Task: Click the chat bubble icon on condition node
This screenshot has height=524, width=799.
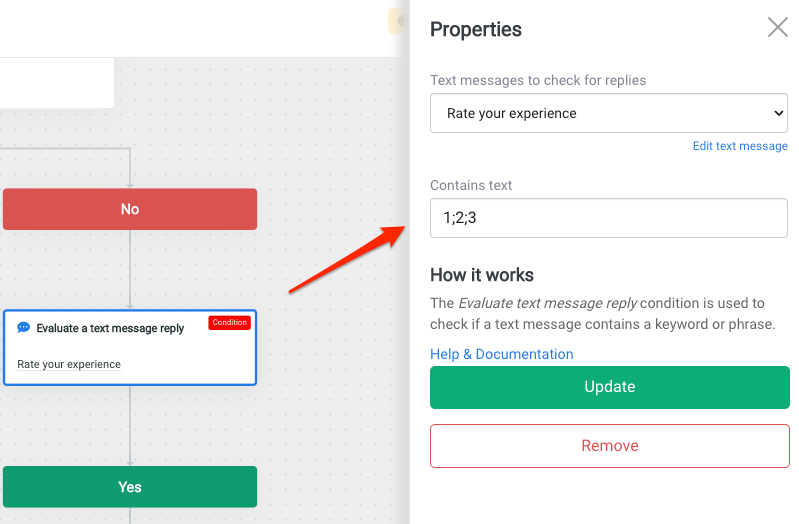Action: click(x=23, y=327)
